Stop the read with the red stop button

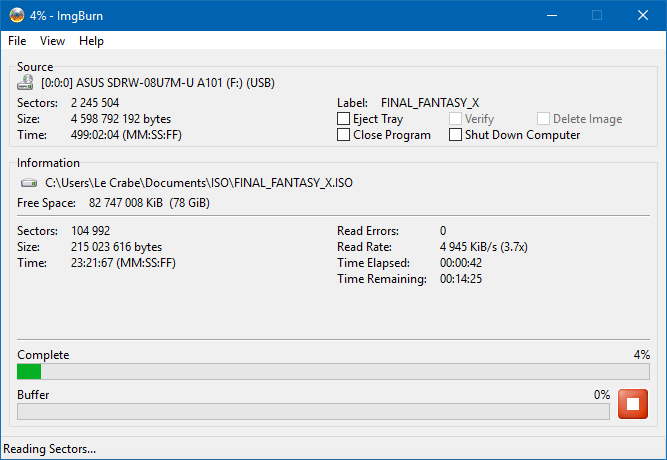pos(633,404)
